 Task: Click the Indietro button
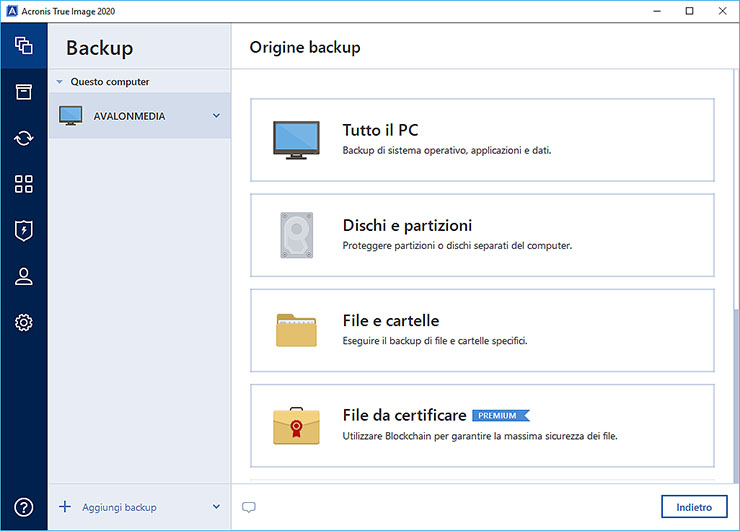click(694, 507)
